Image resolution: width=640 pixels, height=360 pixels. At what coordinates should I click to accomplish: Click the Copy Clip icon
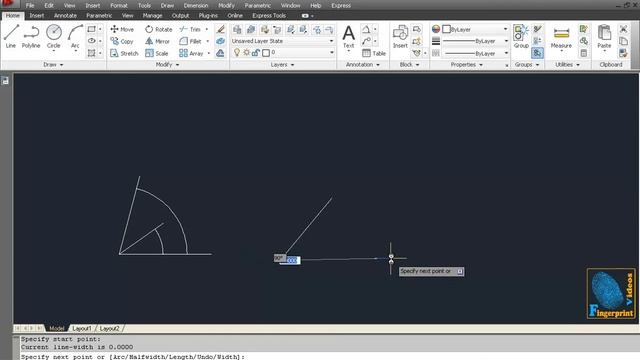click(623, 41)
